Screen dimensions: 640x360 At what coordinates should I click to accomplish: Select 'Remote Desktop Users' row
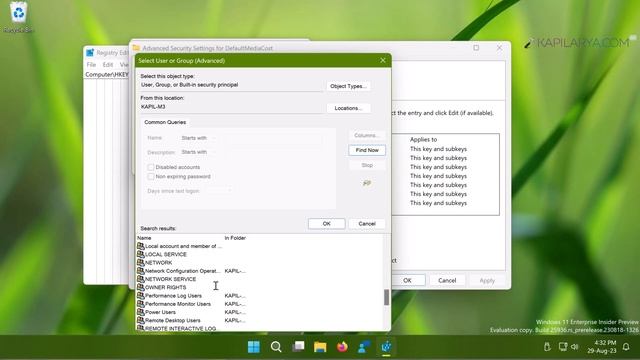pyautogui.click(x=192, y=320)
